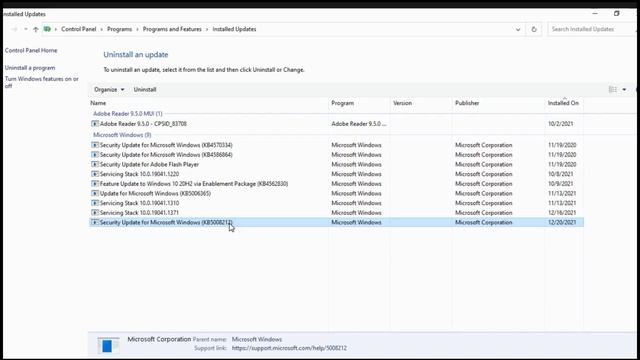Click the change view icon
Viewport: 640px width, 360px height.
(x=613, y=89)
